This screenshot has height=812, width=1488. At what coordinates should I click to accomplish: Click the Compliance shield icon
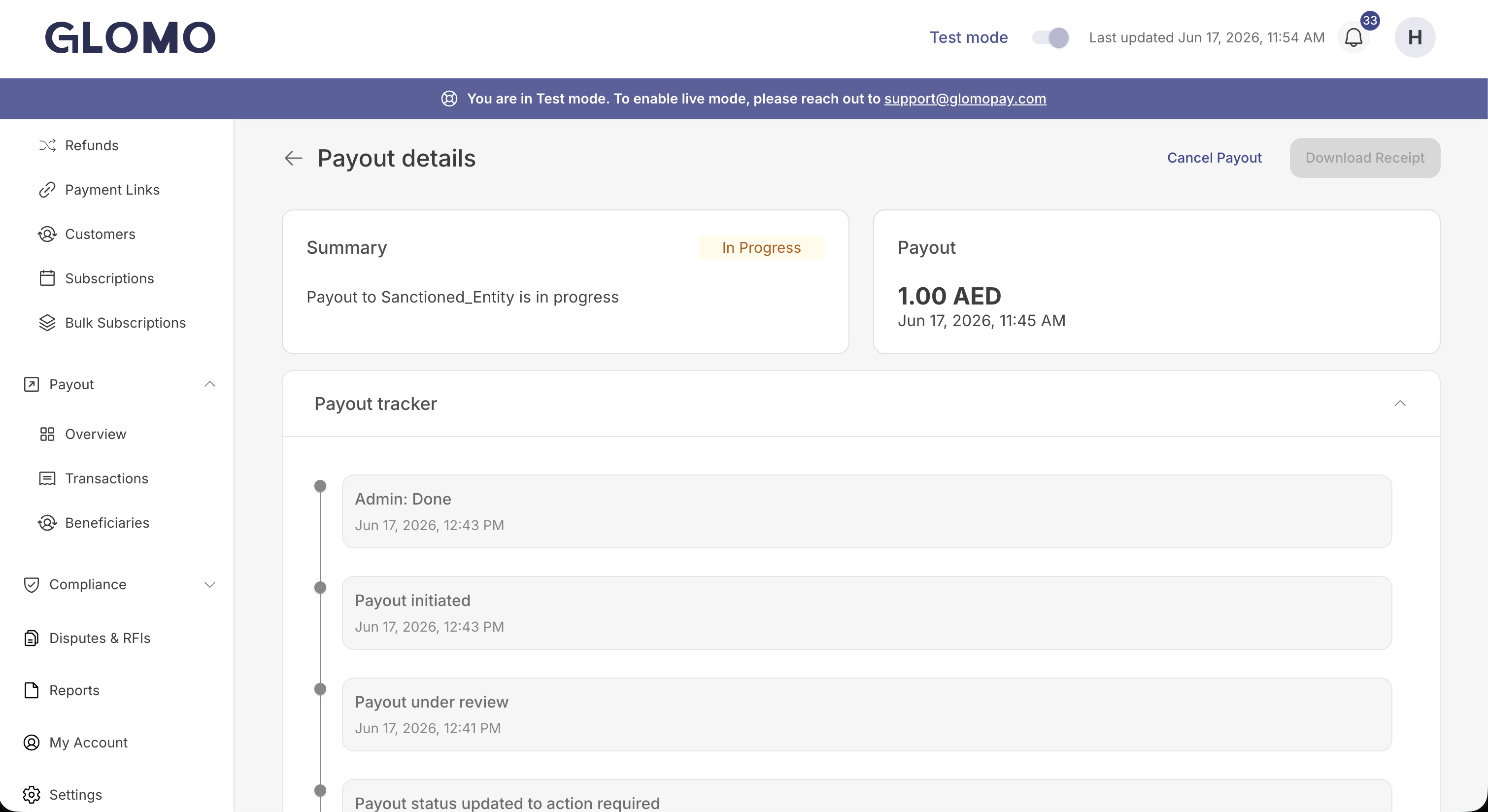[x=31, y=585]
